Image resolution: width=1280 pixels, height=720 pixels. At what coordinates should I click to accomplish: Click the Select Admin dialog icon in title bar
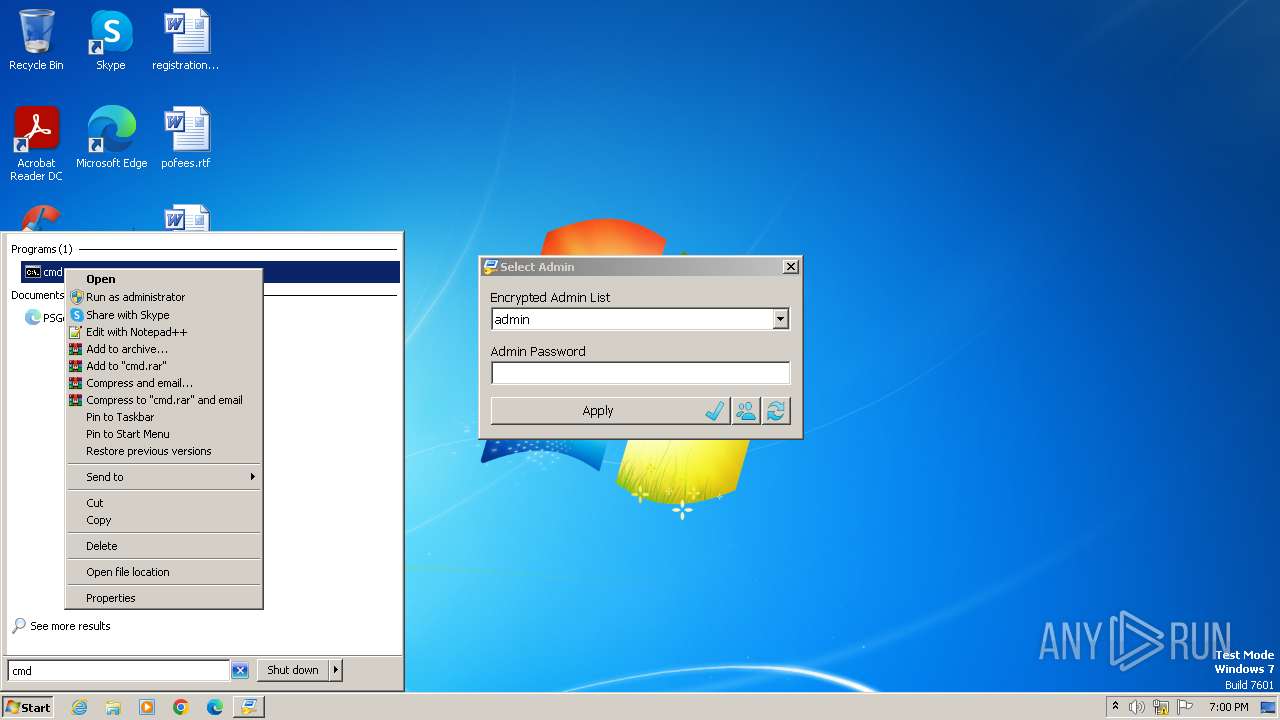(490, 267)
